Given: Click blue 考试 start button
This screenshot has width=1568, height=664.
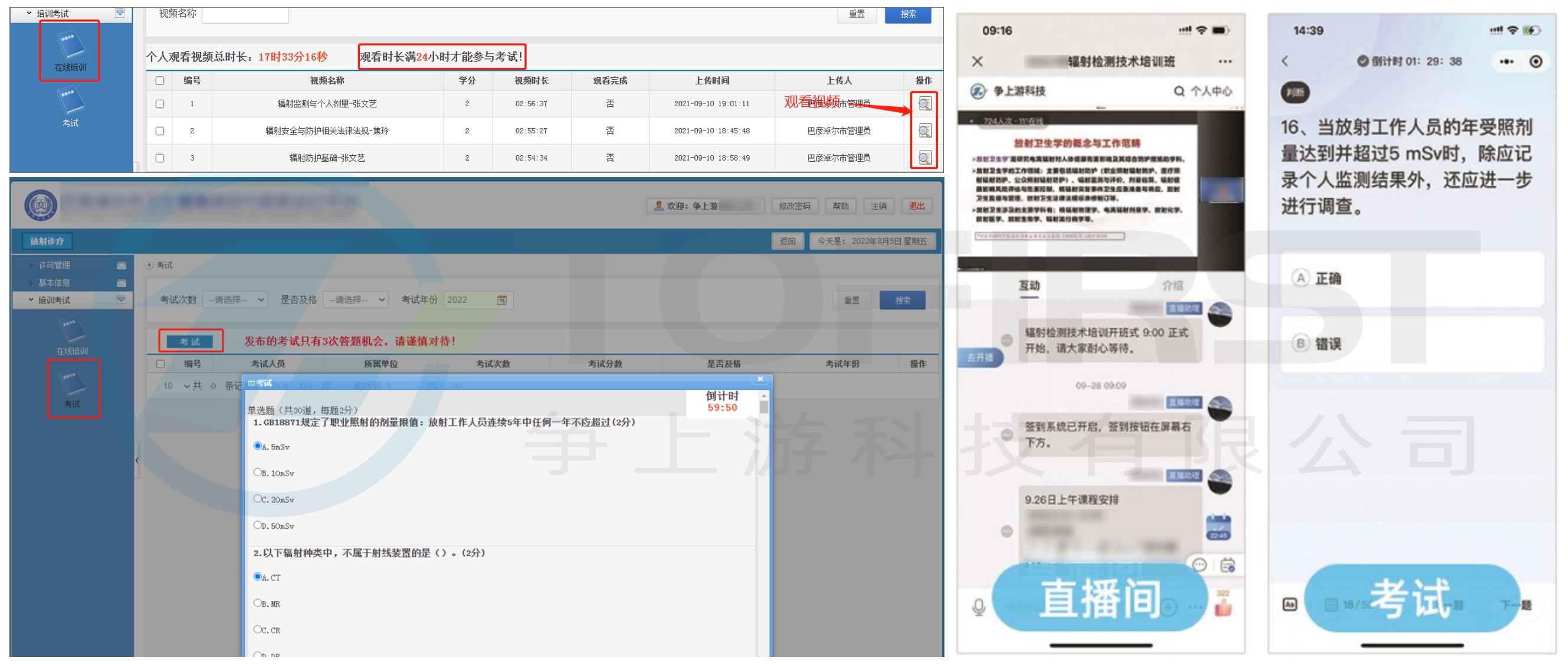Looking at the screenshot, I should coord(190,342).
